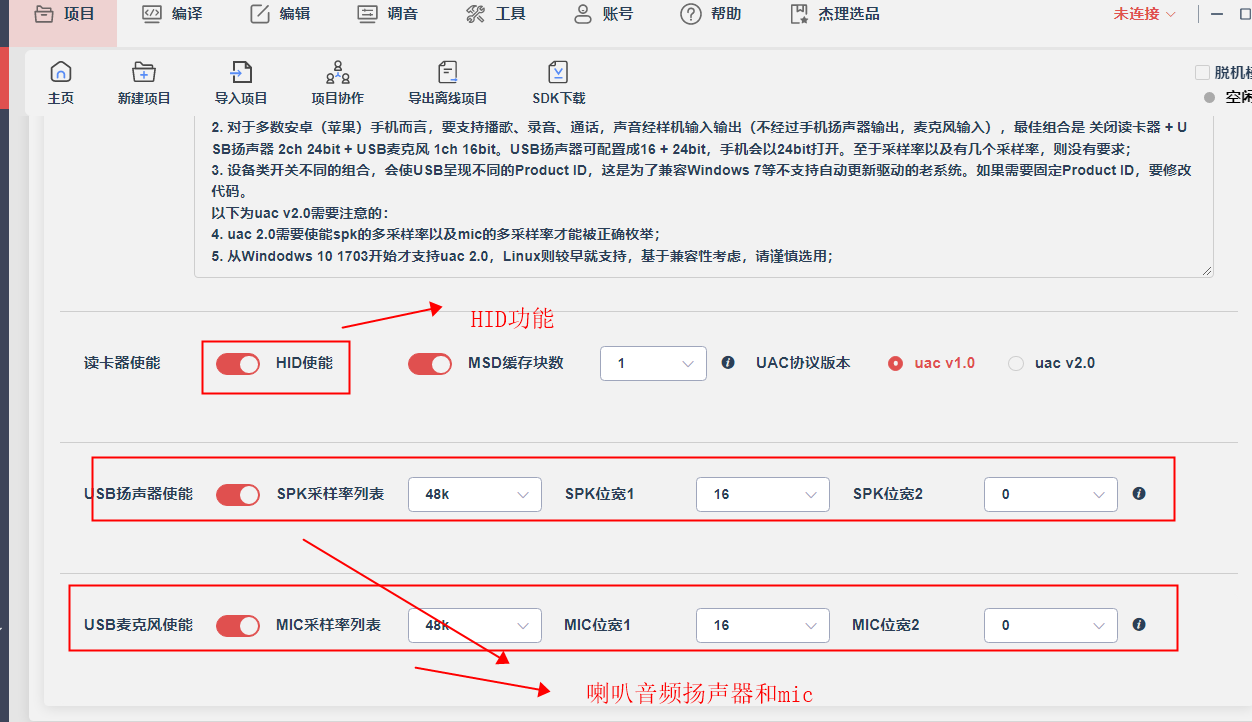This screenshot has height=722, width=1252.
Task: Tick the 脱机 checkbox at top right
Action: 1203,72
